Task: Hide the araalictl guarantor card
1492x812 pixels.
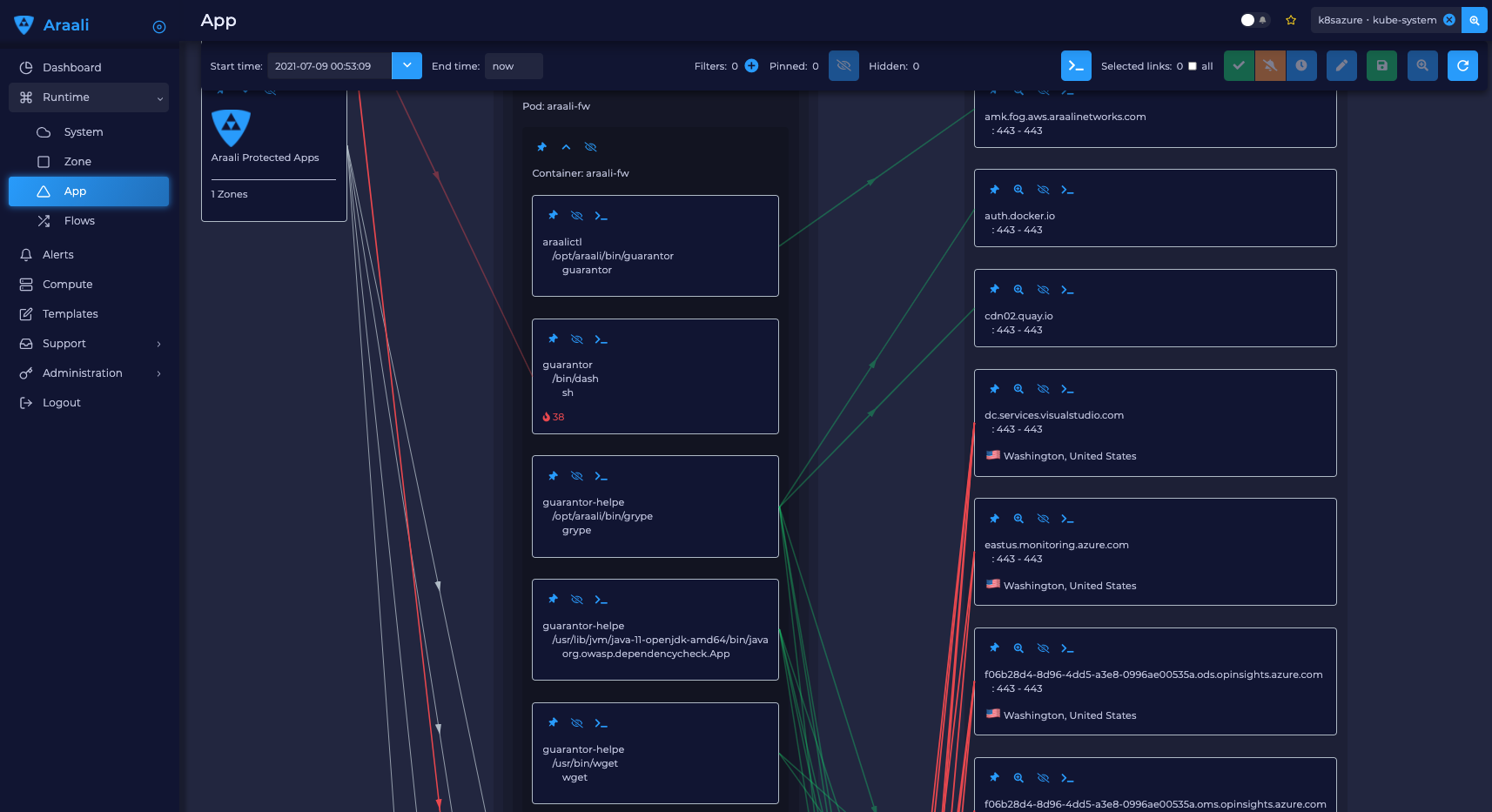Action: [x=576, y=215]
